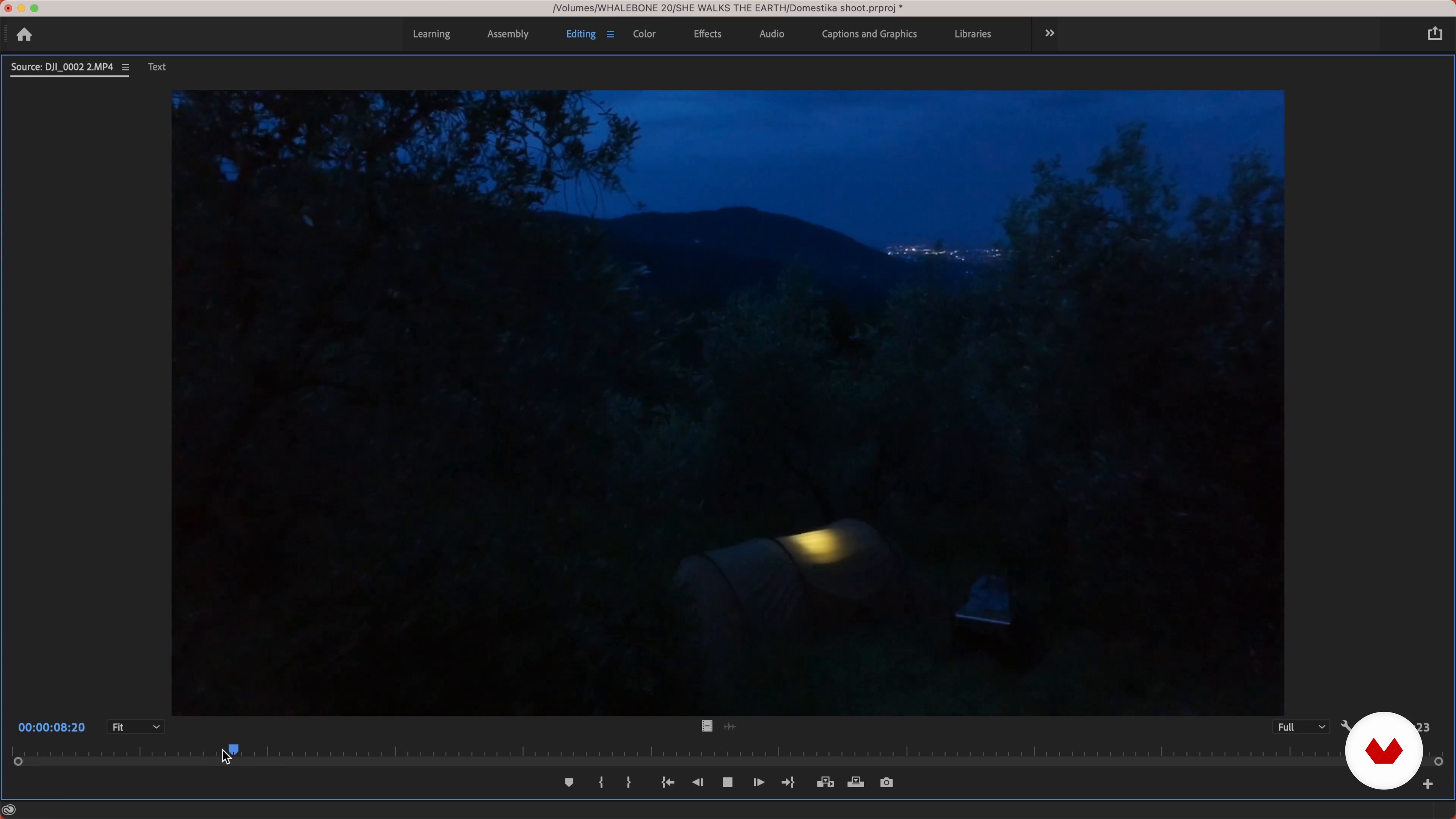Viewport: 1456px width, 819px height.
Task: Switch to the Text panel tab
Action: [157, 67]
